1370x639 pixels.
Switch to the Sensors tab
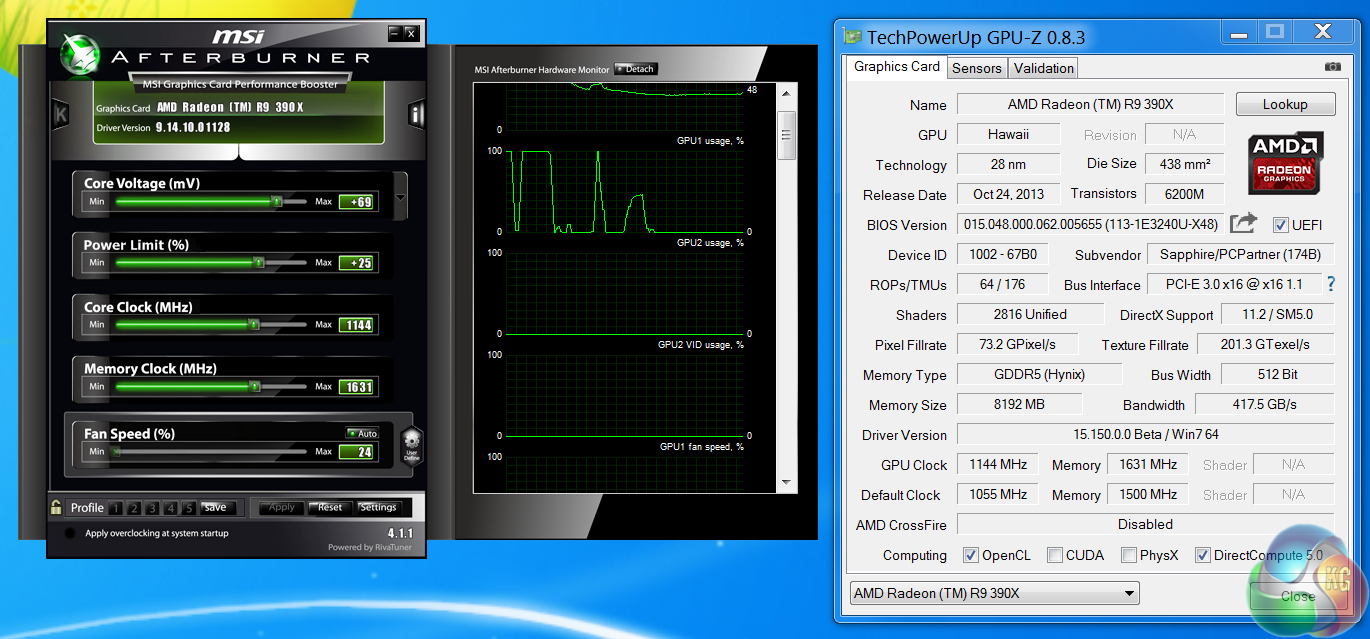(976, 68)
